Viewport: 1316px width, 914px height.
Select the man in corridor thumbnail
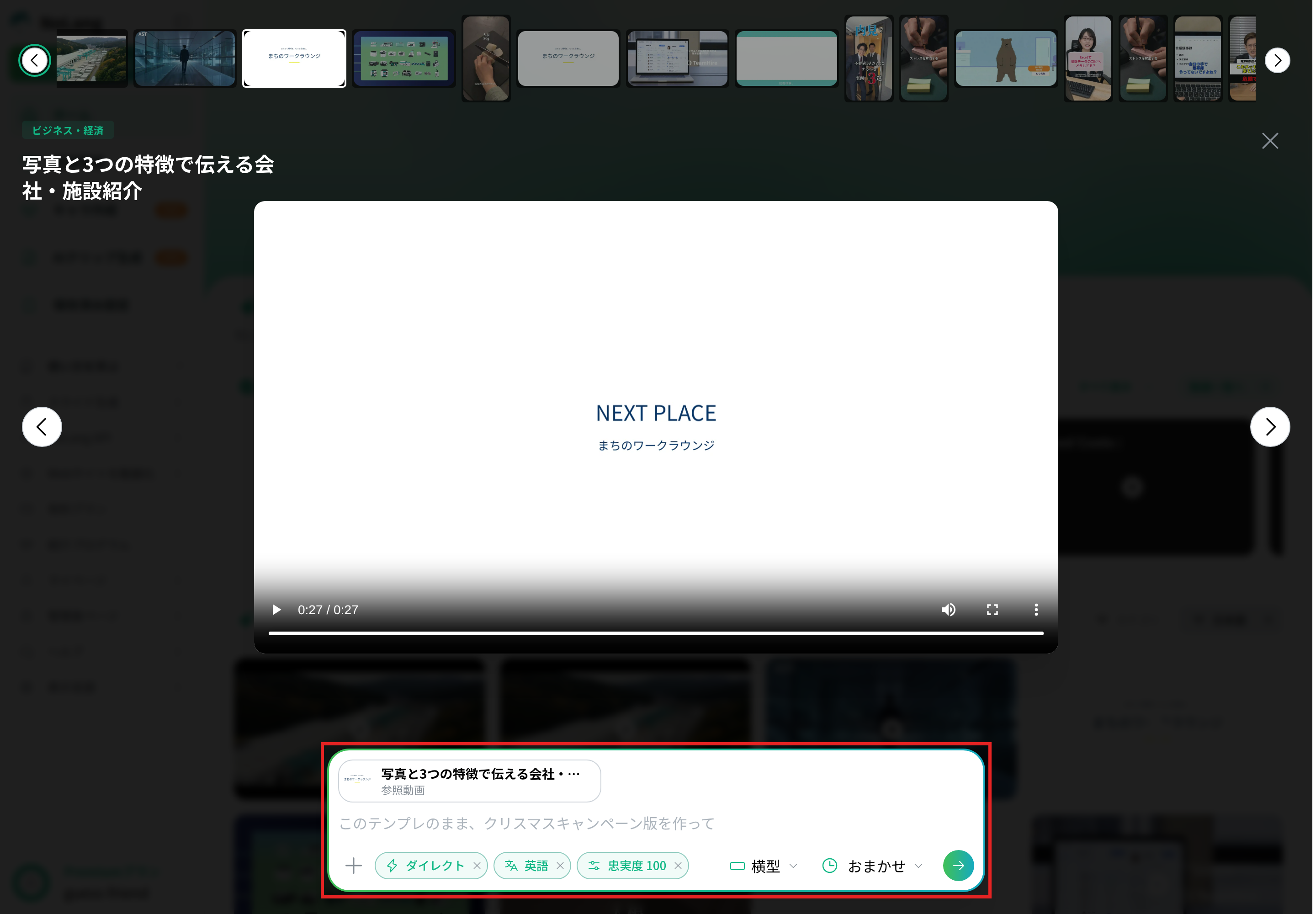click(x=185, y=59)
